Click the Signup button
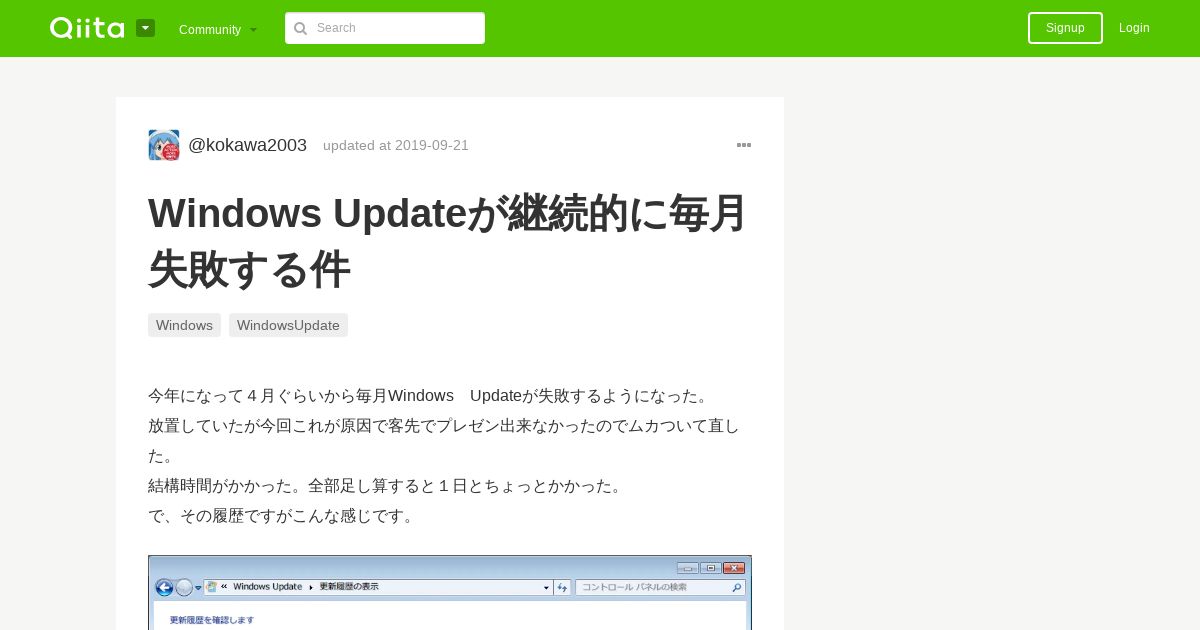The width and height of the screenshot is (1200, 630). [1065, 28]
